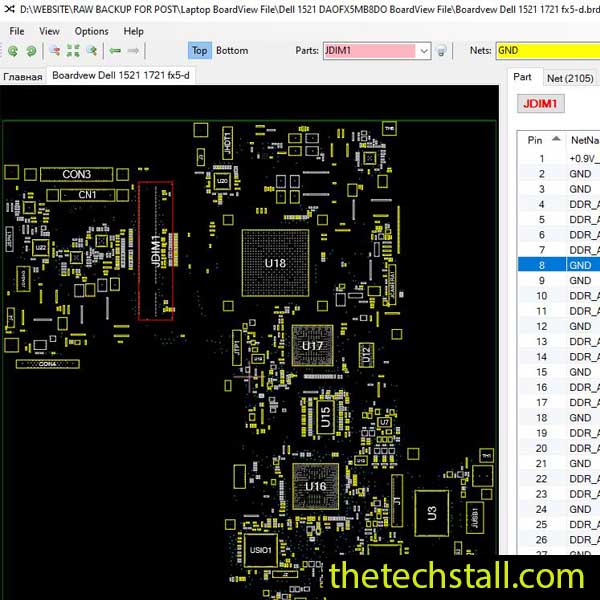Select the U17 chip on the board
Viewport: 600px width, 600px height.
coord(312,346)
